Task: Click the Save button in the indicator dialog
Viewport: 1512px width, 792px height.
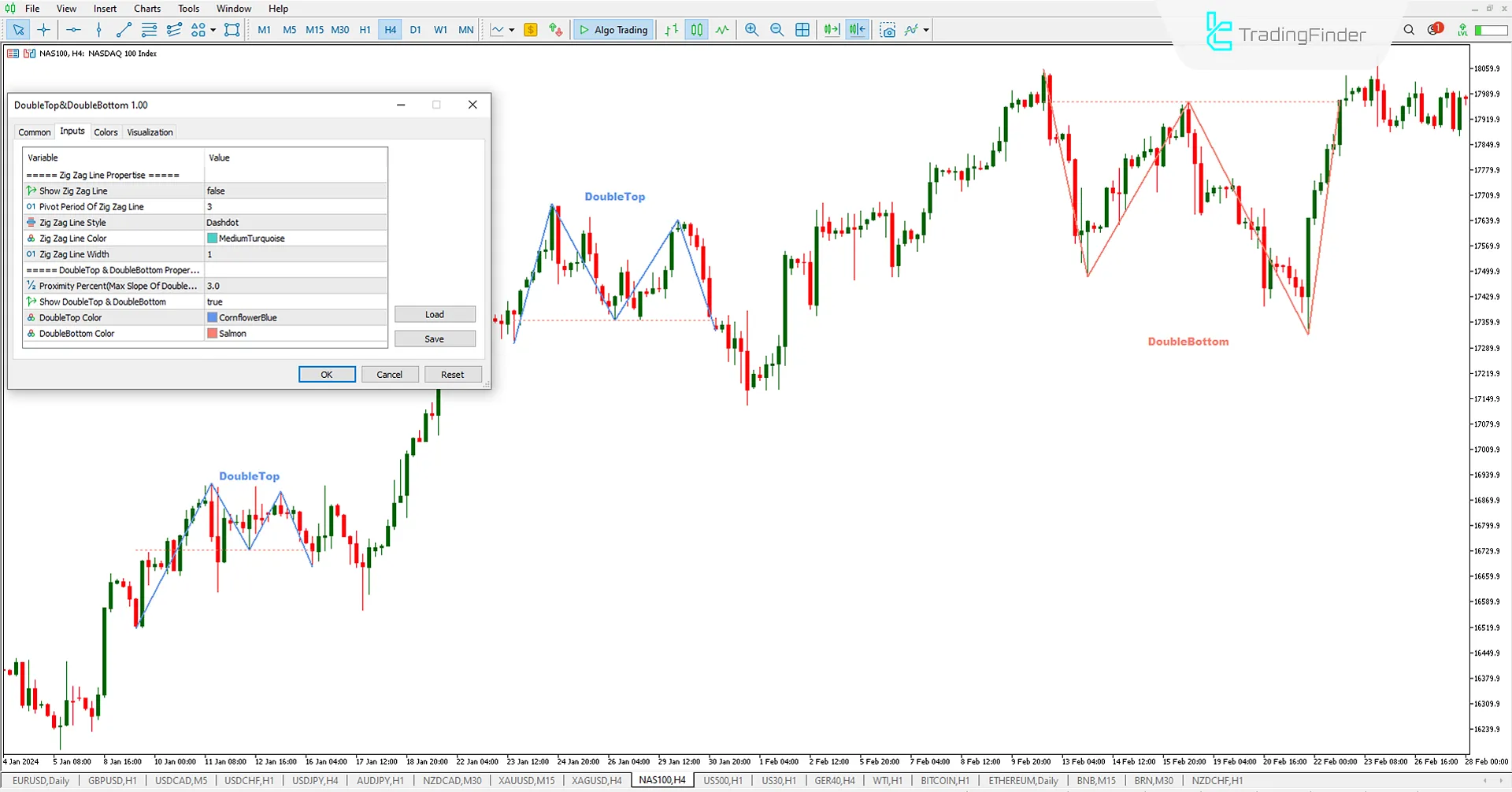Action: [x=434, y=339]
